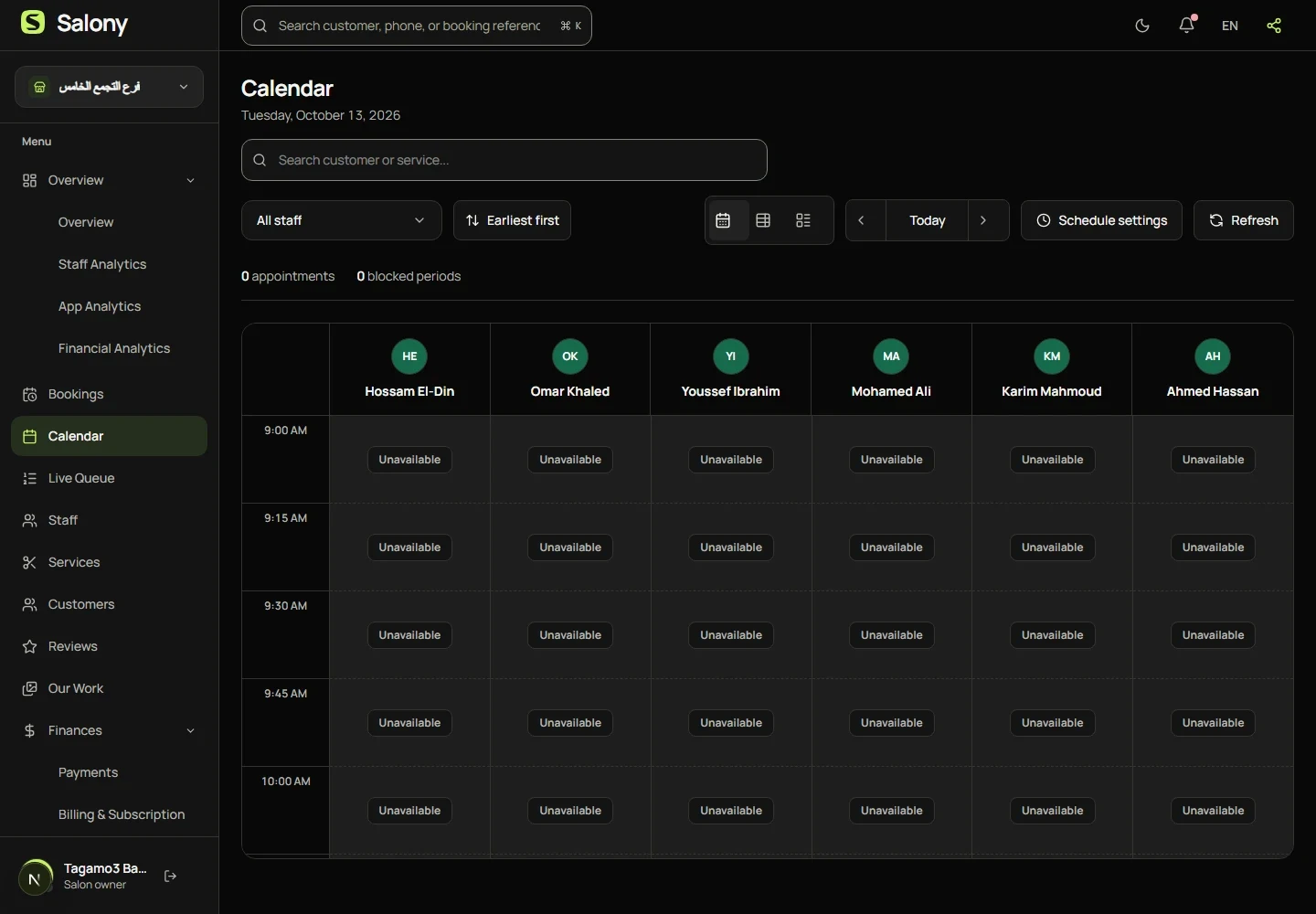The height and width of the screenshot is (914, 1316).
Task: Open Financial Analytics page
Action: click(x=114, y=348)
